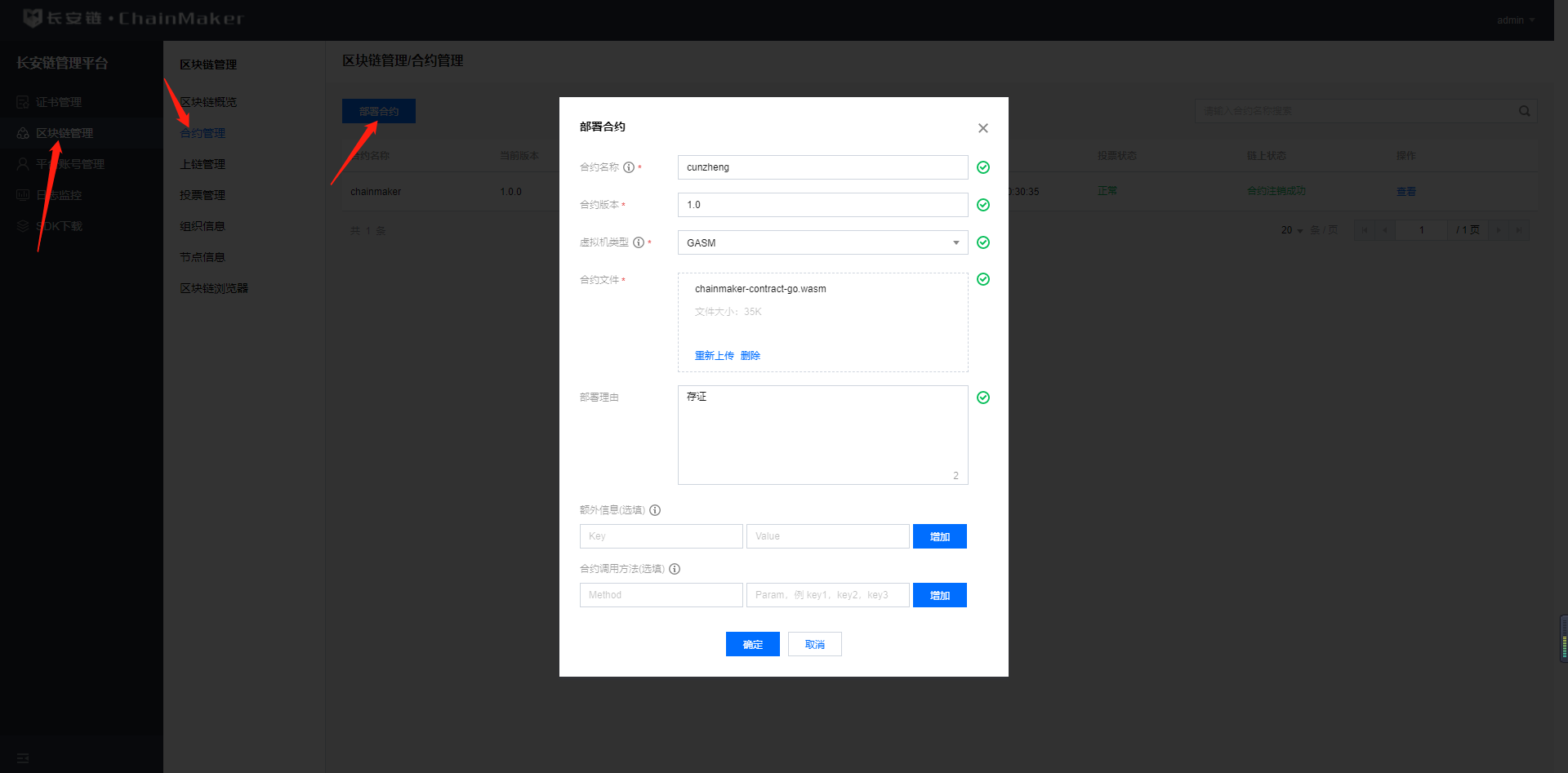Viewport: 1568px width, 773px height.
Task: Select 节点信息 submenu item
Action: point(203,257)
